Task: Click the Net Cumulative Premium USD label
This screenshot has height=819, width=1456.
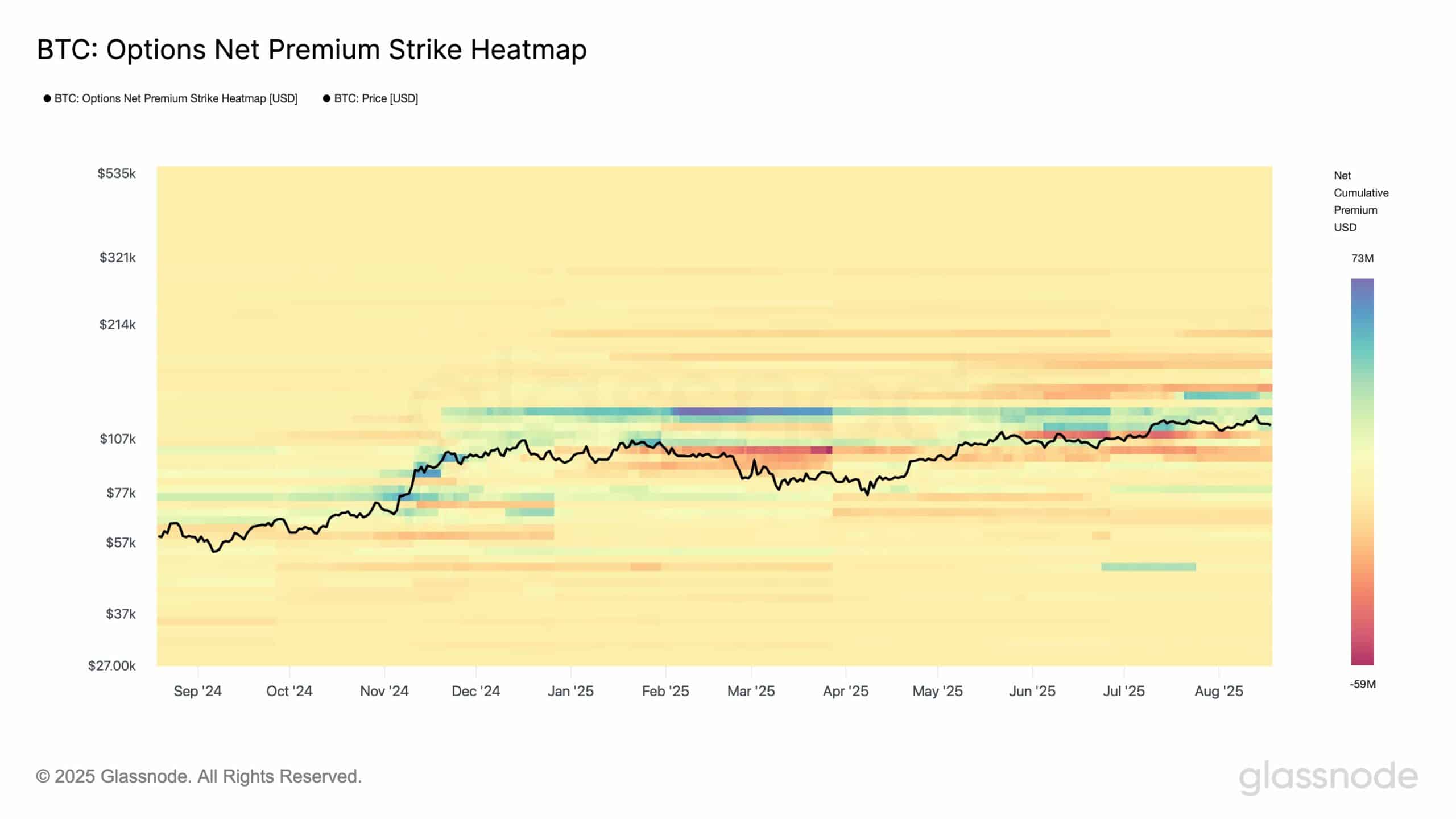Action: coord(1360,201)
